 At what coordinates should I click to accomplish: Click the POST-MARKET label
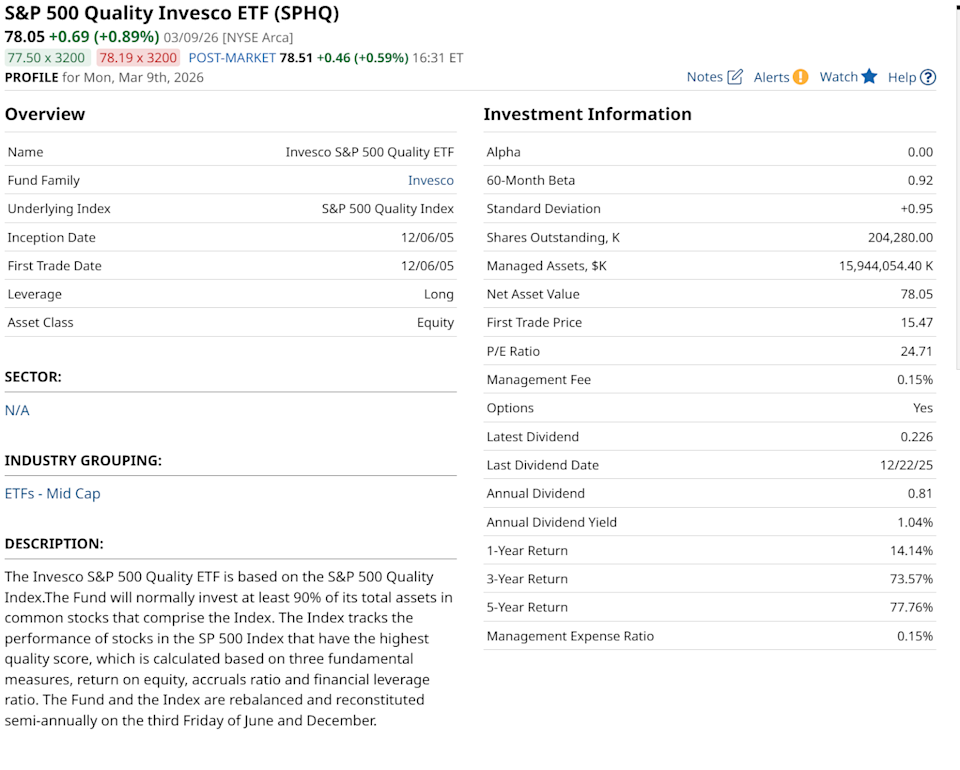pos(231,58)
